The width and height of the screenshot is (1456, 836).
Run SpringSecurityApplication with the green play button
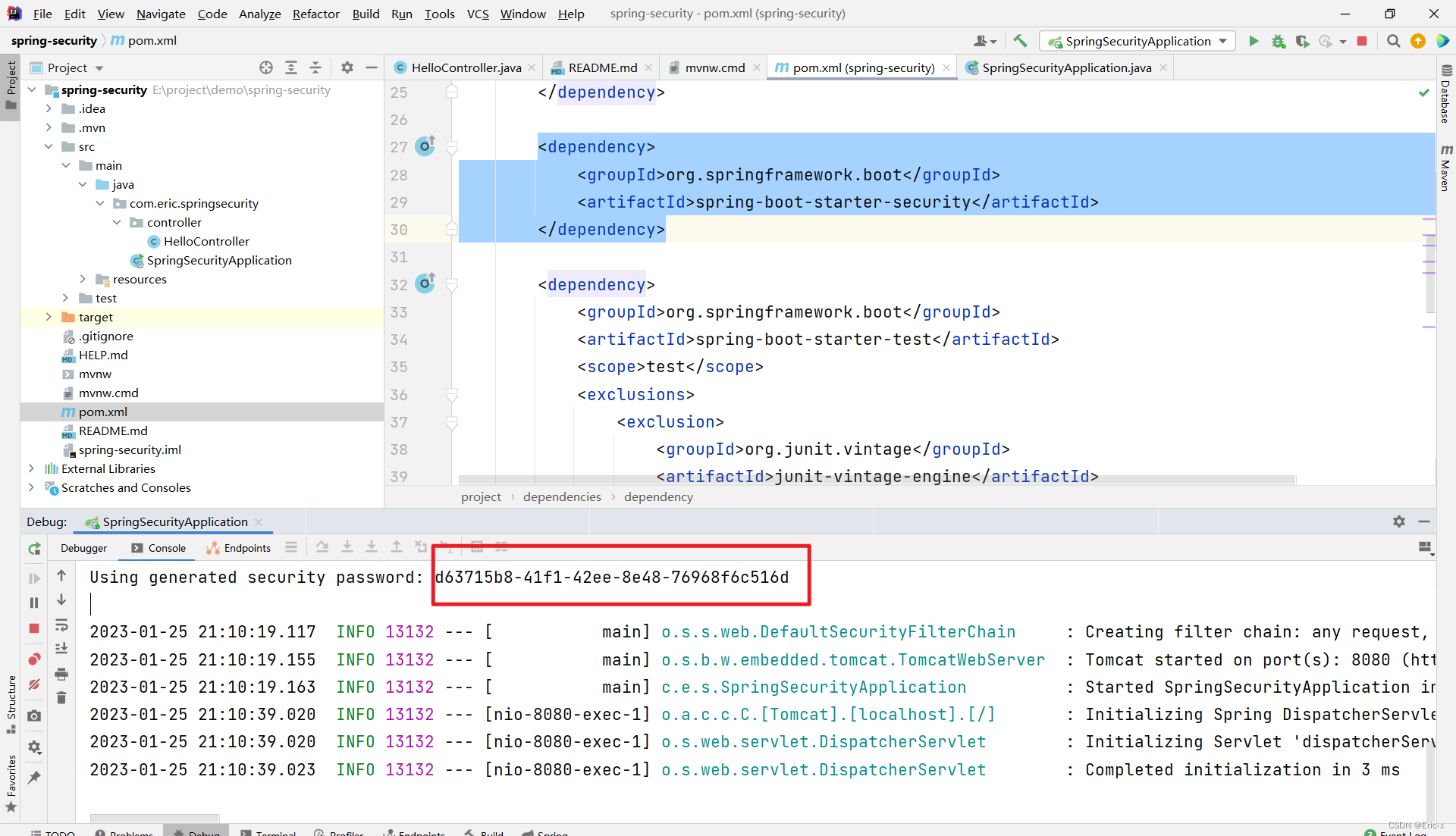(x=1254, y=41)
